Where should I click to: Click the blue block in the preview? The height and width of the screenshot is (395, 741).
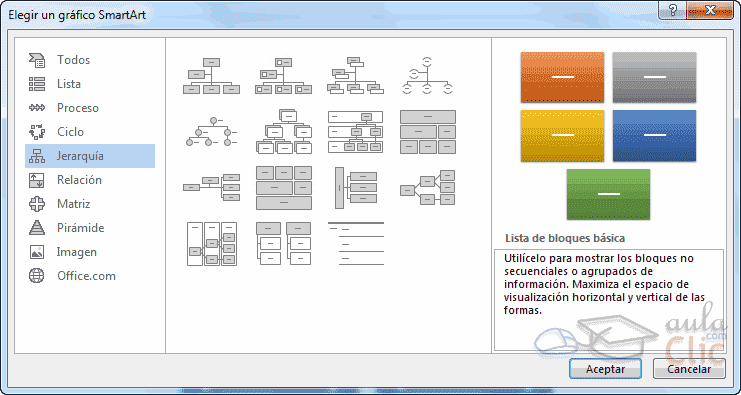(654, 136)
